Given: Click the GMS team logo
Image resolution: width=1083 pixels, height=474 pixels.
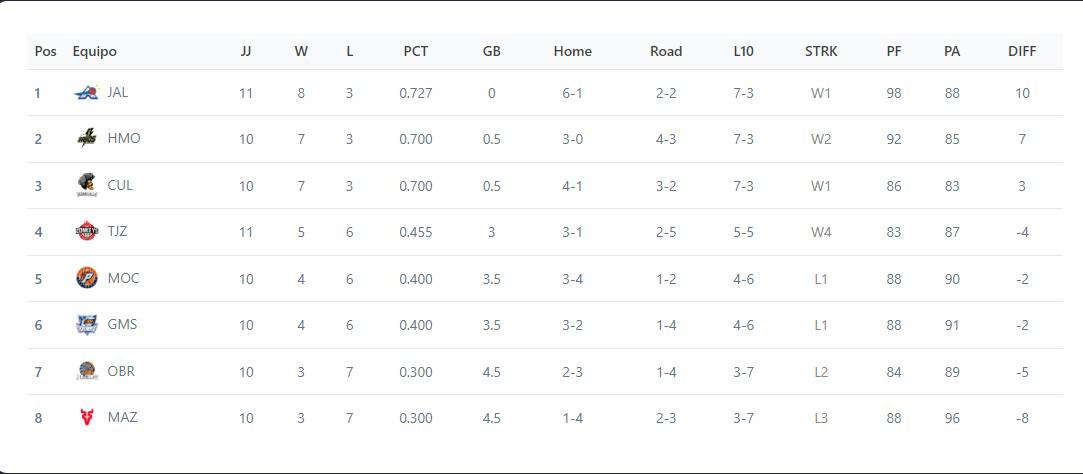Looking at the screenshot, I should click(87, 324).
